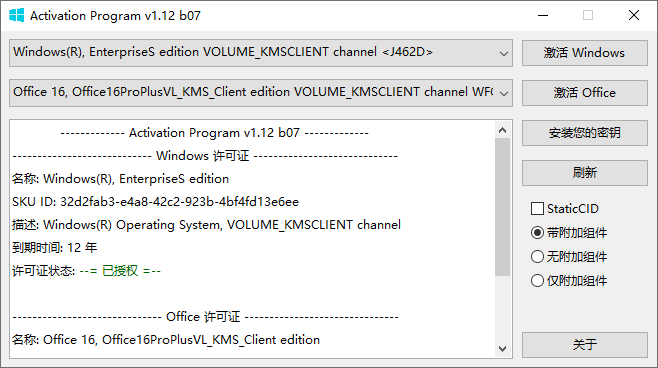Enable the StaticCID checkbox
The image size is (658, 368).
point(565,209)
